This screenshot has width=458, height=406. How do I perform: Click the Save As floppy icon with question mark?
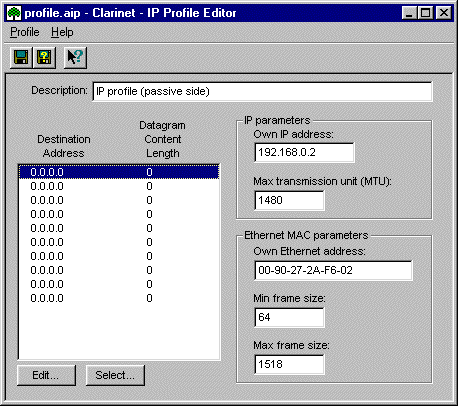pos(44,57)
